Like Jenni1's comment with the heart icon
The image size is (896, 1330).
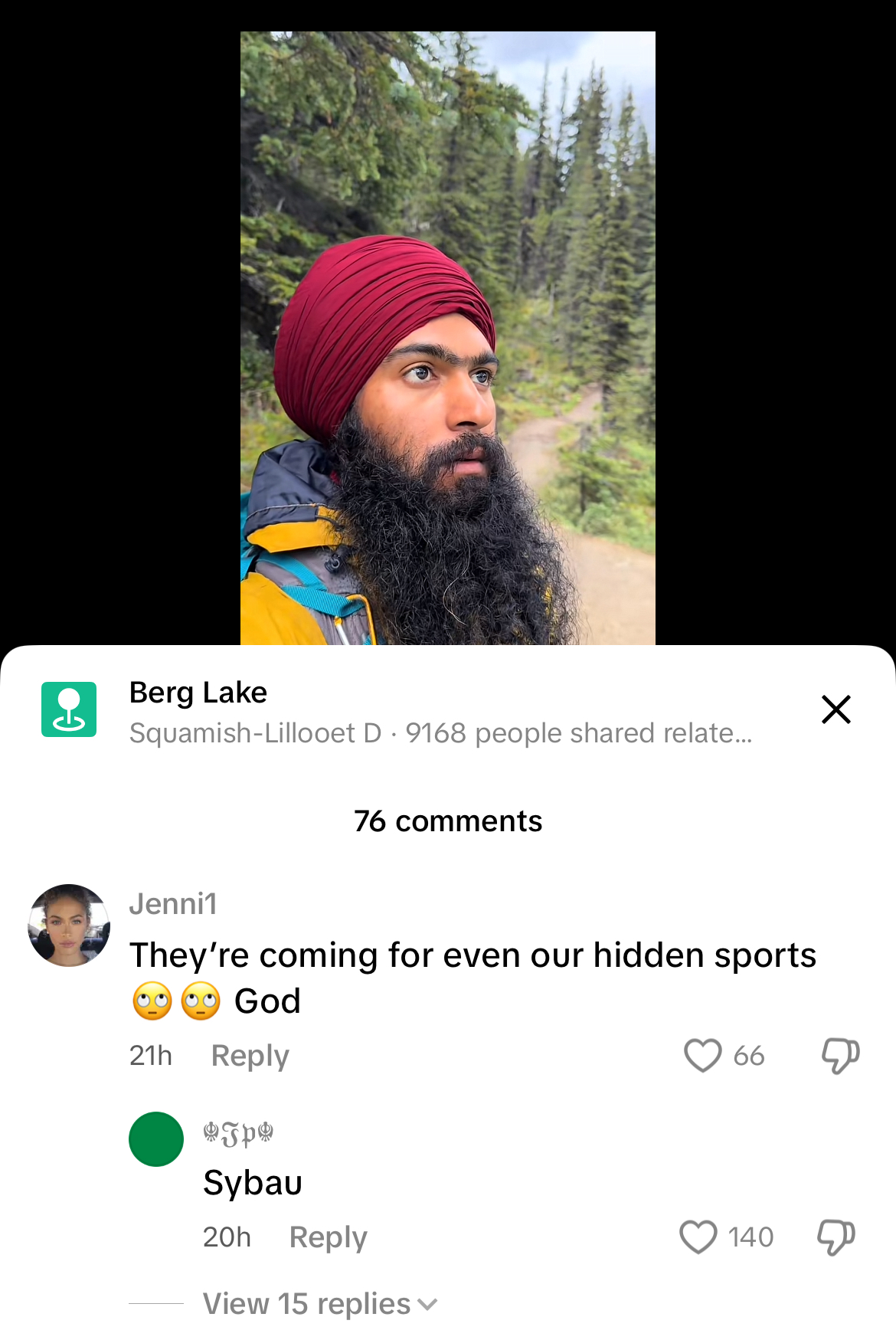pyautogui.click(x=702, y=1056)
